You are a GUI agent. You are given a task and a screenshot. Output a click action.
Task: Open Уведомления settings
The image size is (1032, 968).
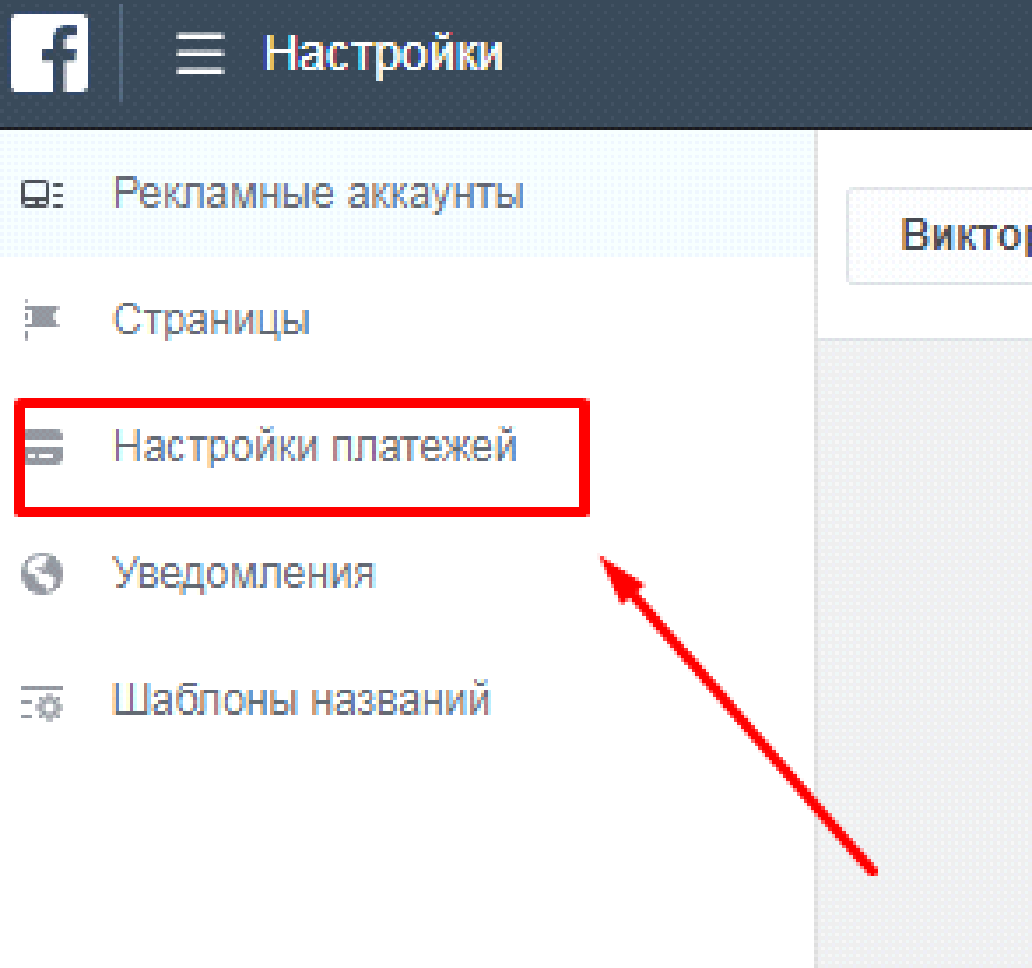click(x=243, y=574)
